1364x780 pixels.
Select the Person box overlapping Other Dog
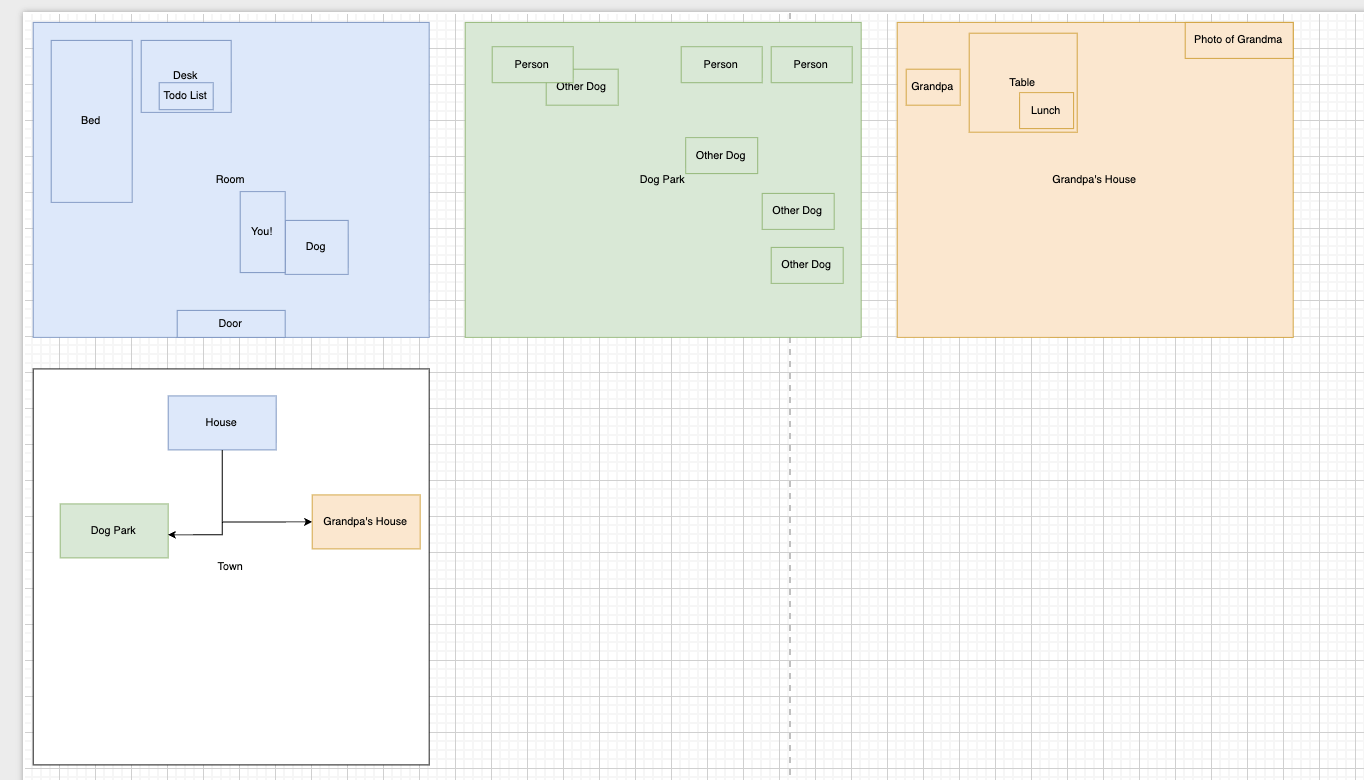tap(531, 64)
